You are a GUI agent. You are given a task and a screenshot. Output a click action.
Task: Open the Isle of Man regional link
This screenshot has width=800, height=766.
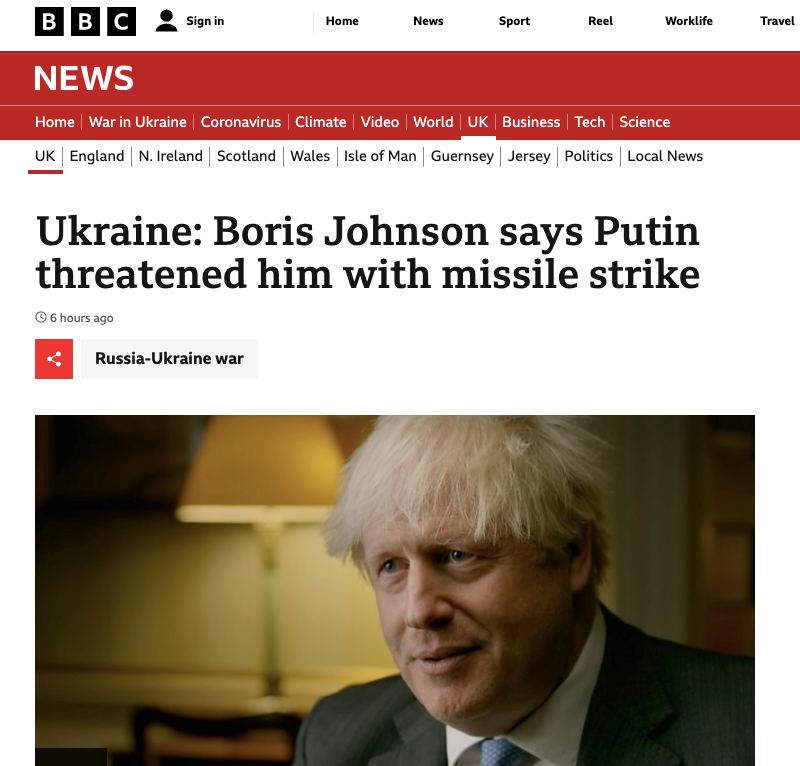point(380,156)
